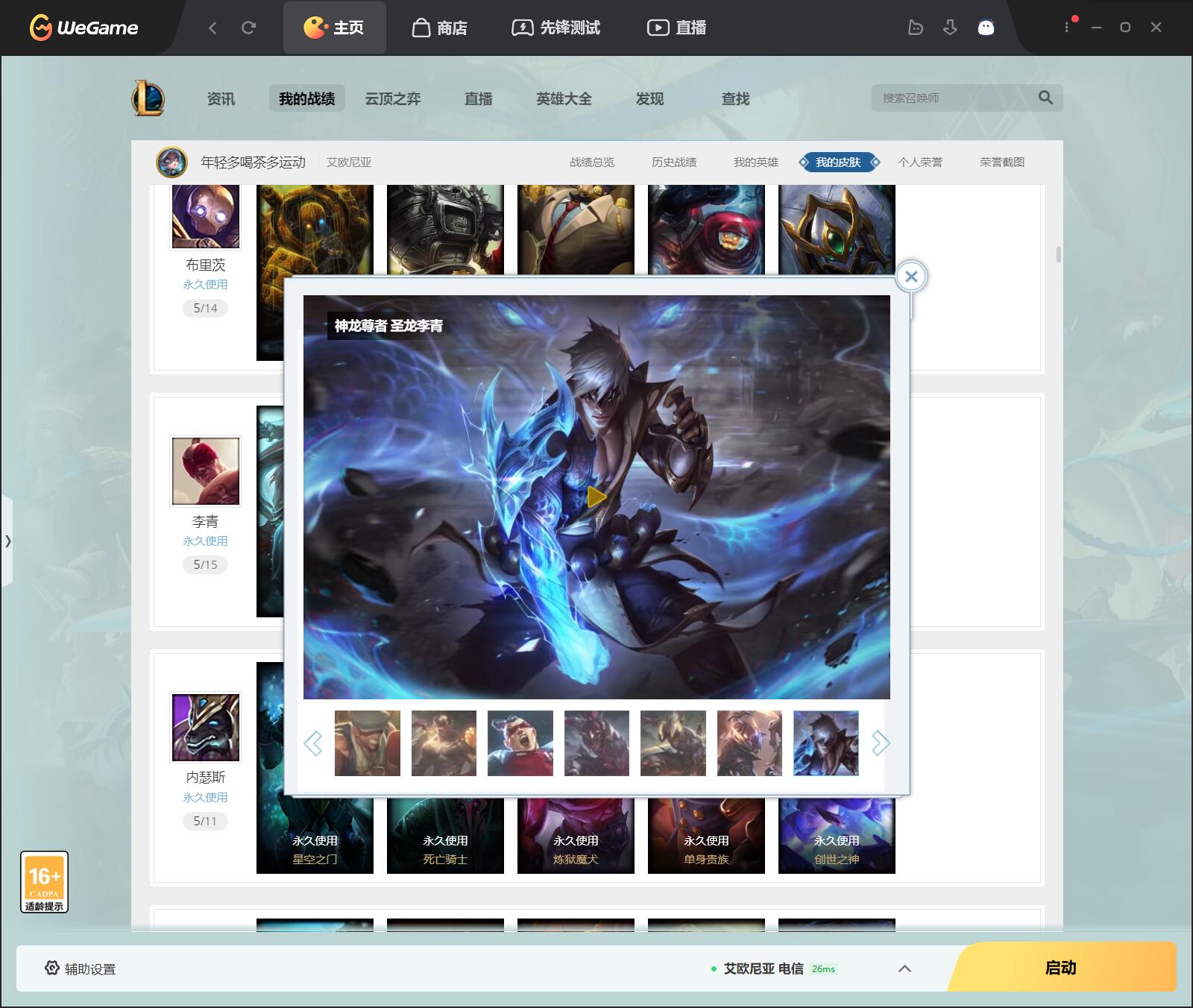1193x1008 pixels.
Task: Click the page vertical scrollbar
Action: coord(1058,255)
